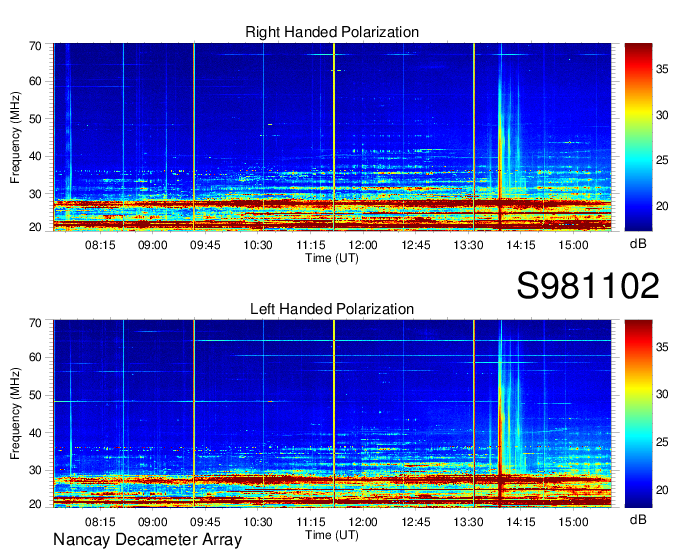This screenshot has height=552, width=680.
Task: Click the 60 MHz tick of Right Handed plot
Action: (x=35, y=81)
